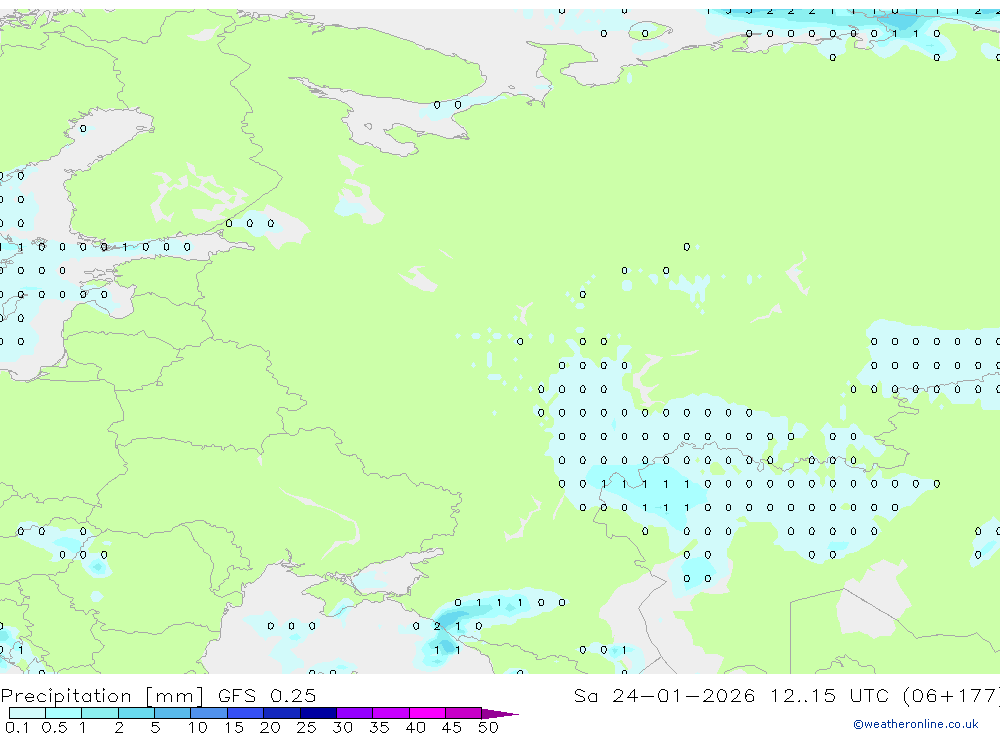The image size is (1000, 733).
Task: Select the 0.5–1 mm legend color swatch
Action: [x=64, y=713]
